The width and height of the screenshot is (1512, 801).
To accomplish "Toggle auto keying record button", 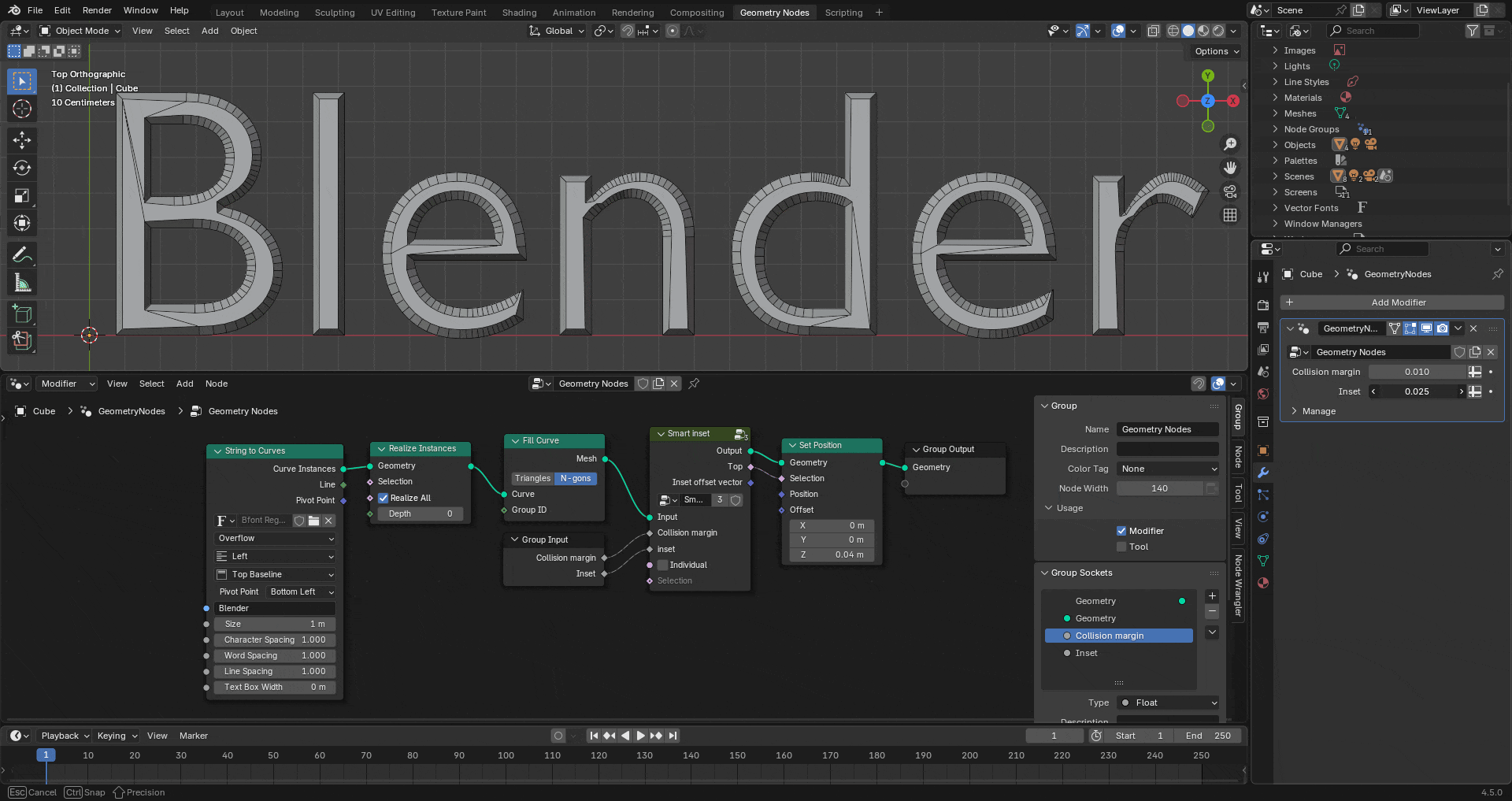I will [558, 736].
